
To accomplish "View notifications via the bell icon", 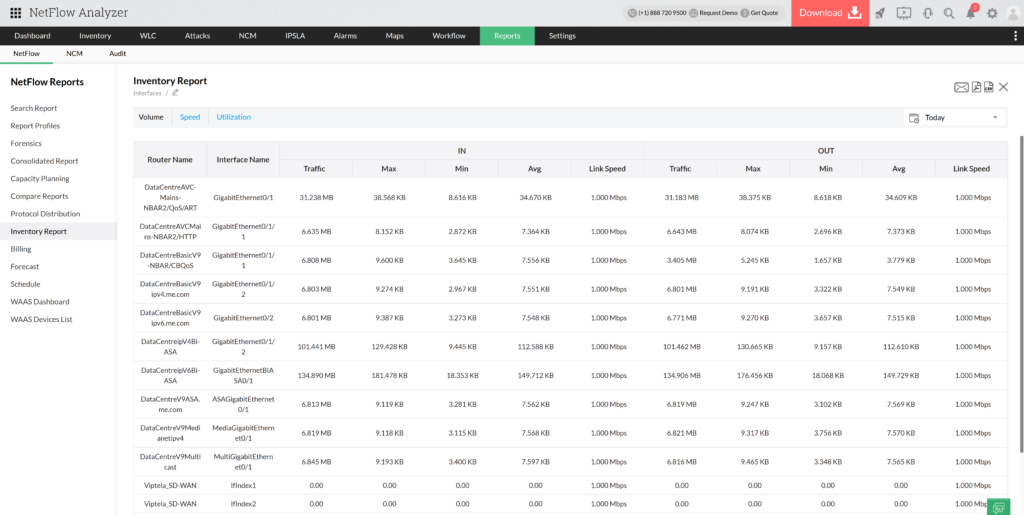I will coord(970,13).
